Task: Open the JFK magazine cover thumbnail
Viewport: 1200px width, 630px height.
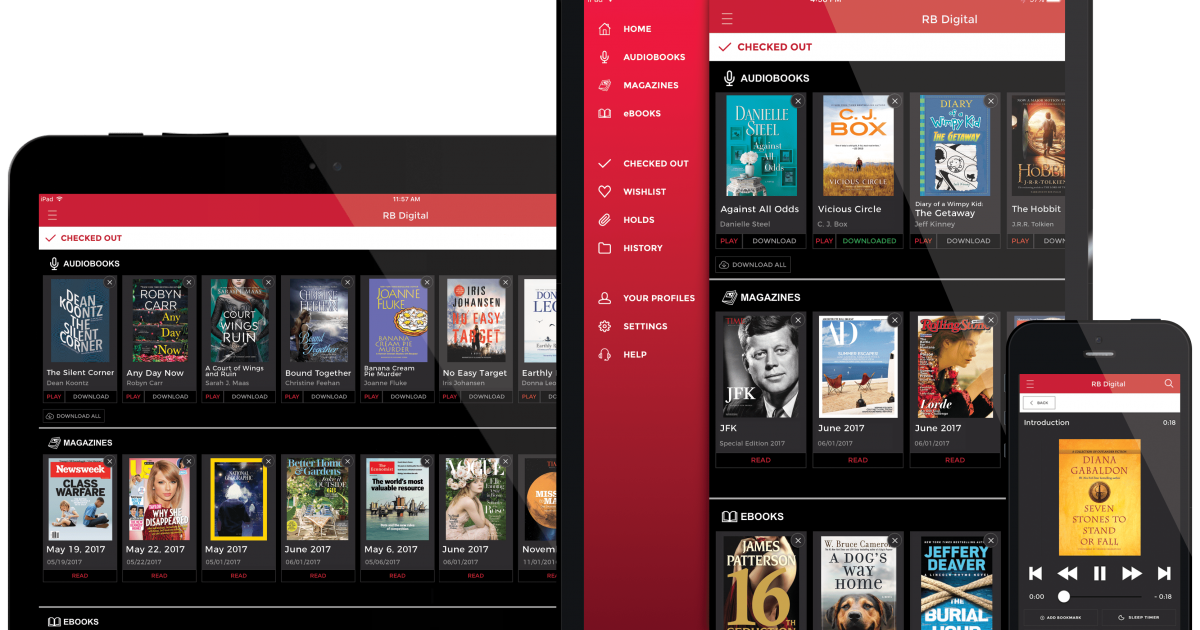Action: click(760, 366)
